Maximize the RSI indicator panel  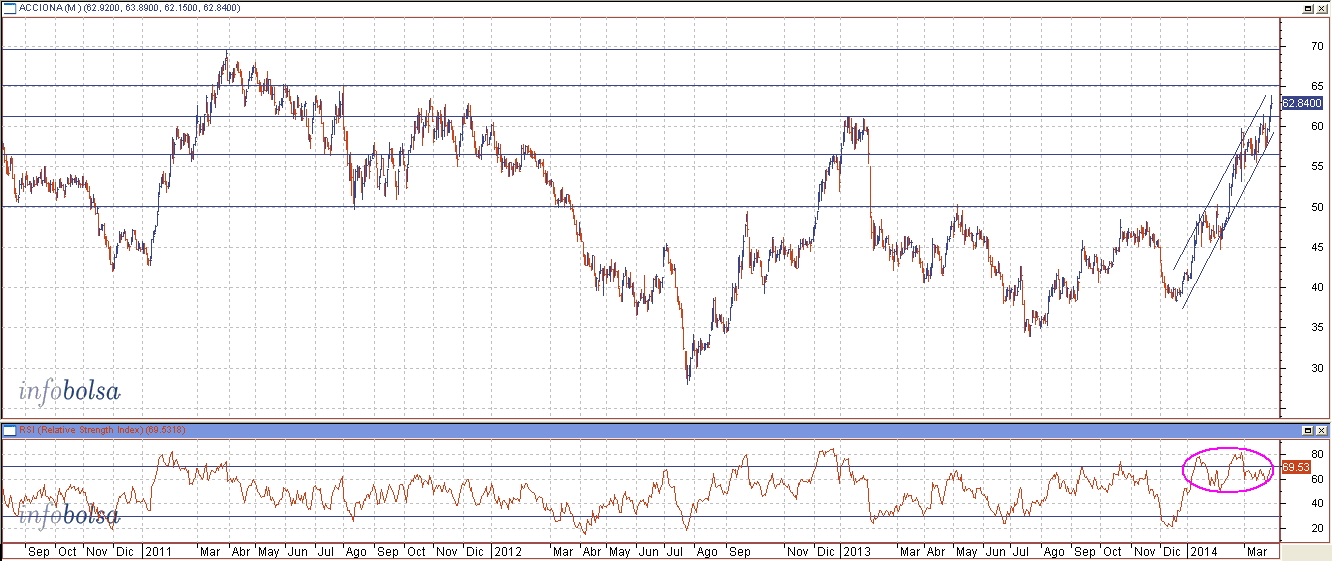pyautogui.click(x=1307, y=430)
